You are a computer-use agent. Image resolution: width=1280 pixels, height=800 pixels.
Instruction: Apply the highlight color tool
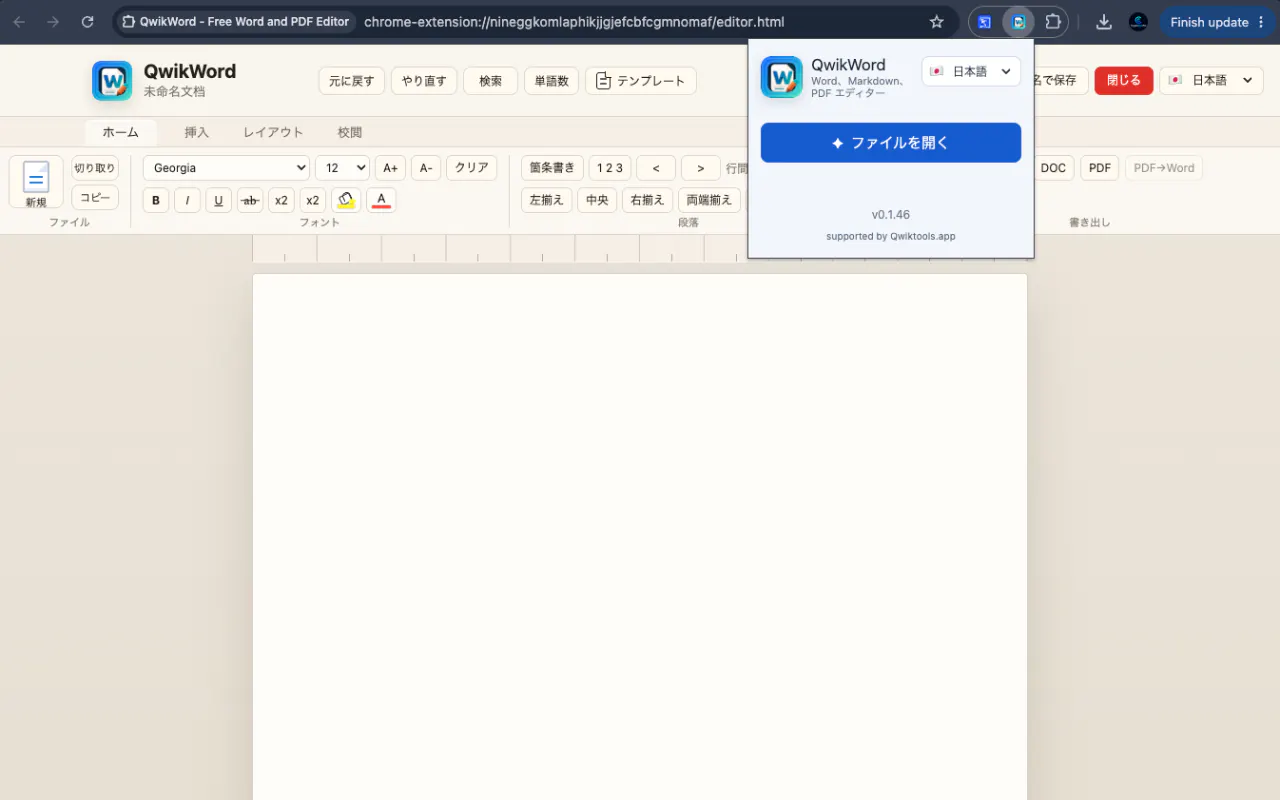click(346, 200)
